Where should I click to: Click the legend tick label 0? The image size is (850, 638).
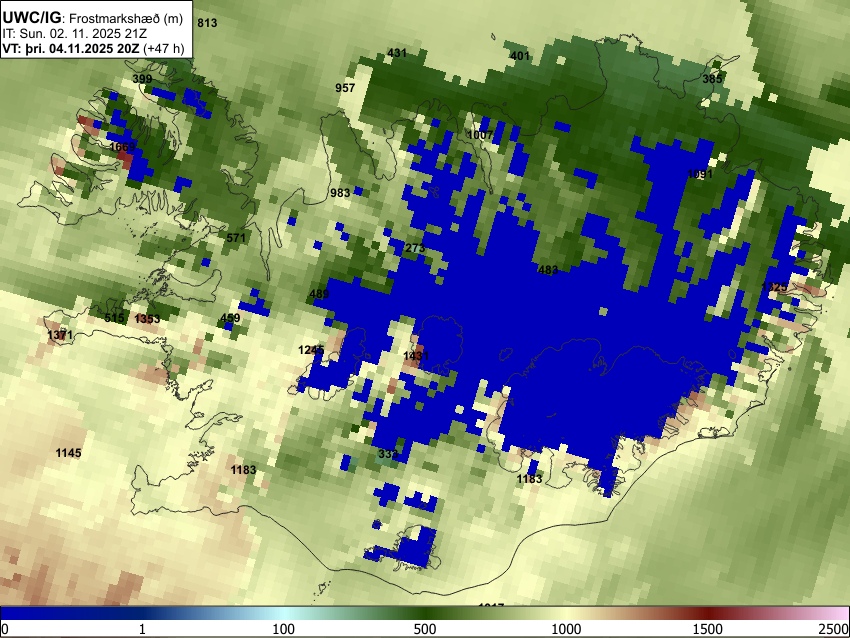coord(5,629)
